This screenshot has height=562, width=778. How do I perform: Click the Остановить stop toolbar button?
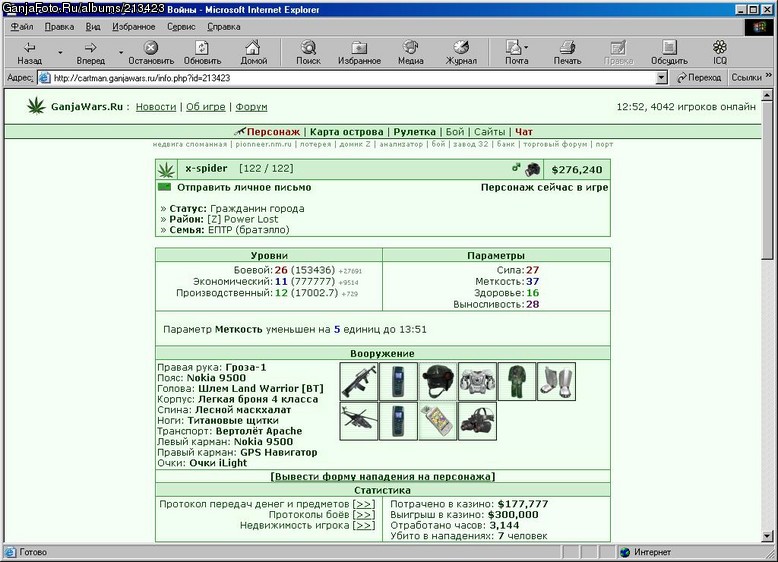click(x=151, y=53)
